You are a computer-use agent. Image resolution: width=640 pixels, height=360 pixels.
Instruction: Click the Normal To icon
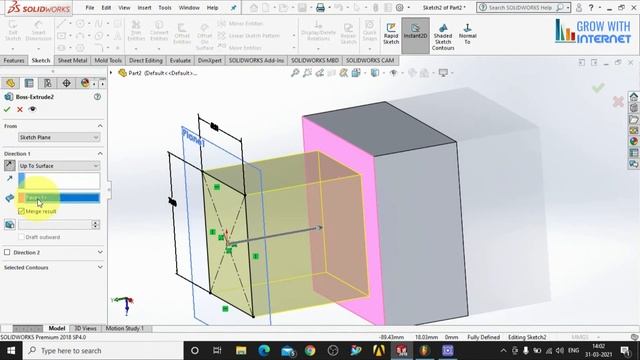[467, 33]
